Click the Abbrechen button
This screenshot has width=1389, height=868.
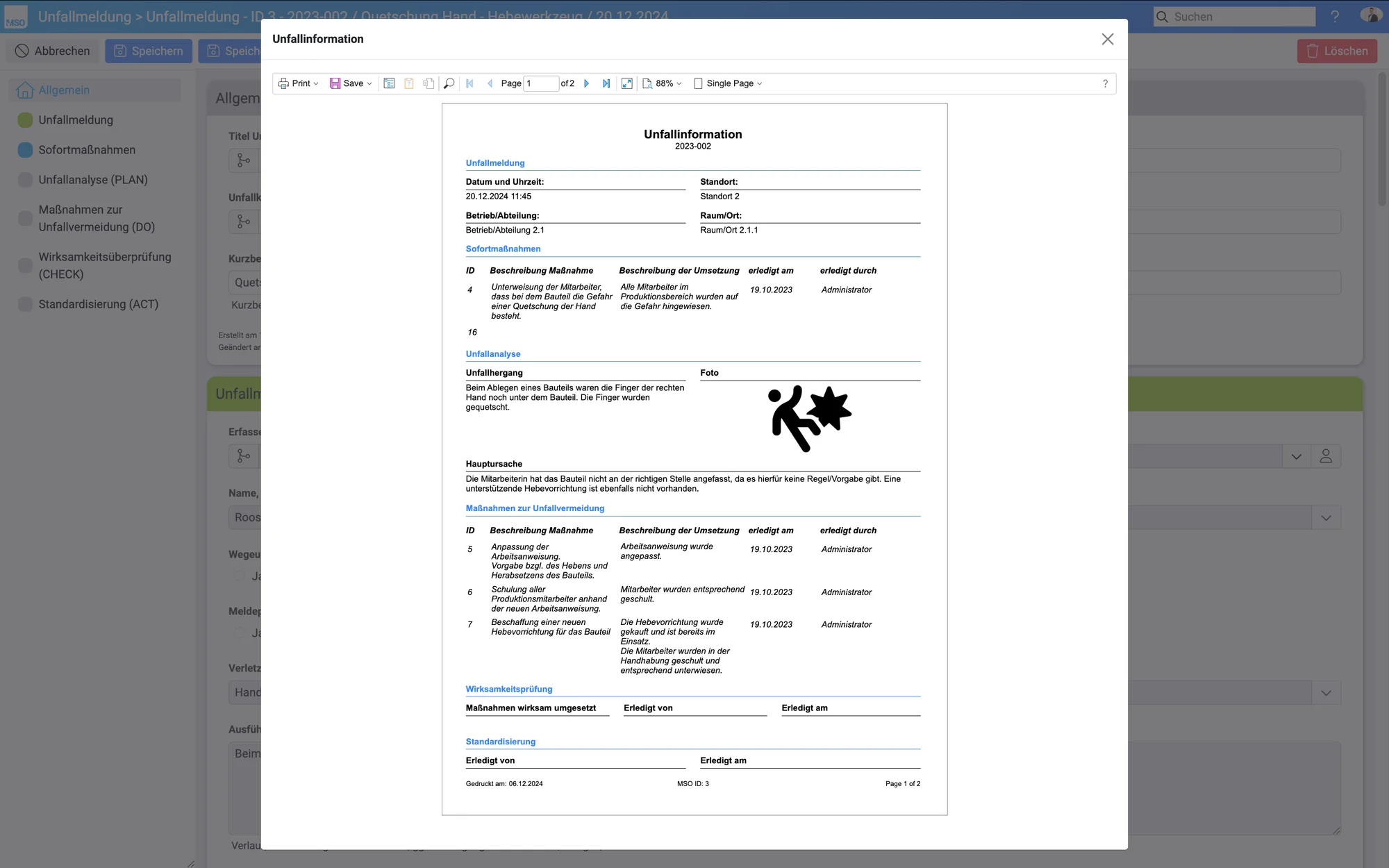tap(53, 51)
